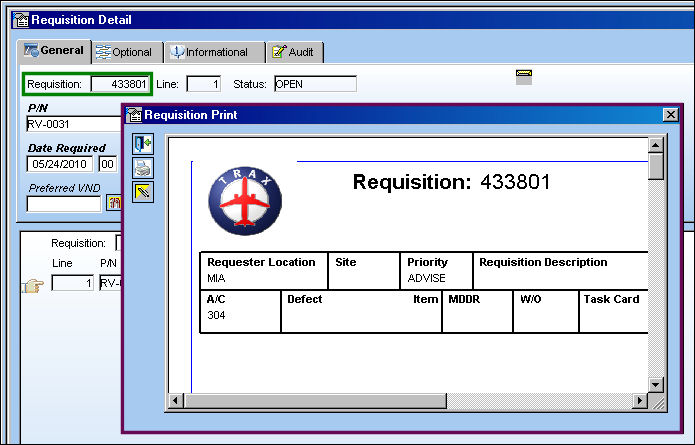Click the preview scroll left arrow

176,401
